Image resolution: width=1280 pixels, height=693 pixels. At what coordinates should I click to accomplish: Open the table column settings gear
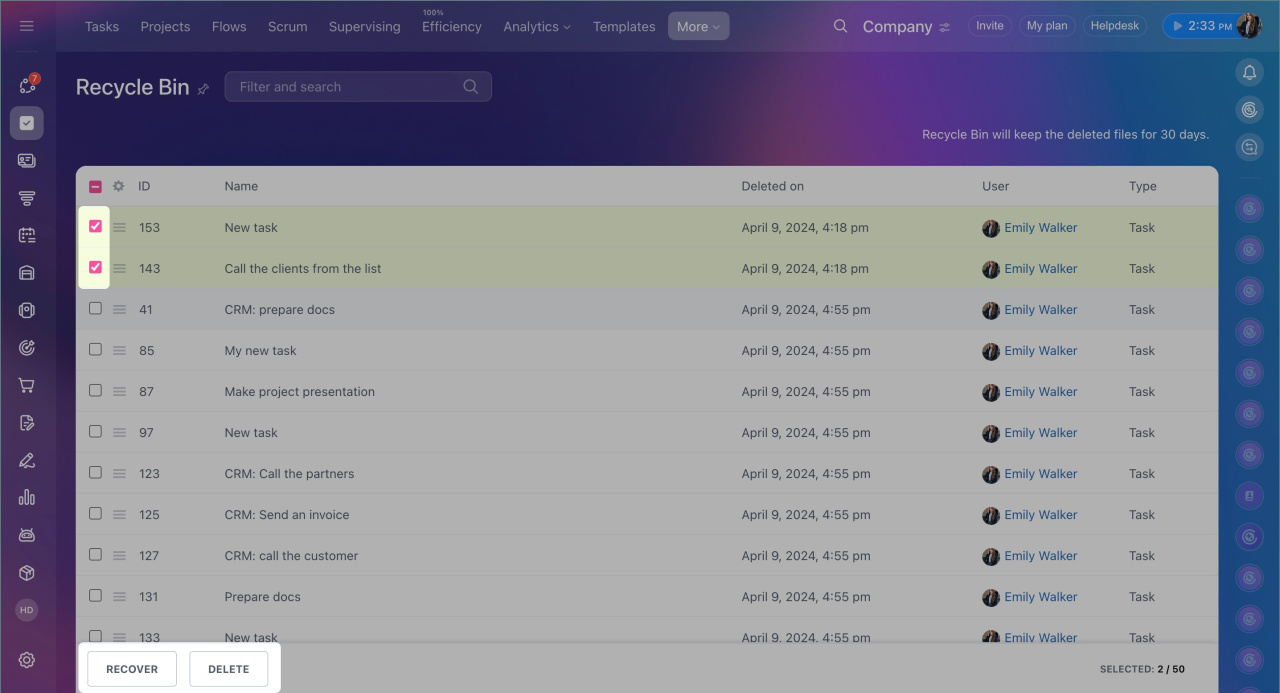tap(119, 186)
